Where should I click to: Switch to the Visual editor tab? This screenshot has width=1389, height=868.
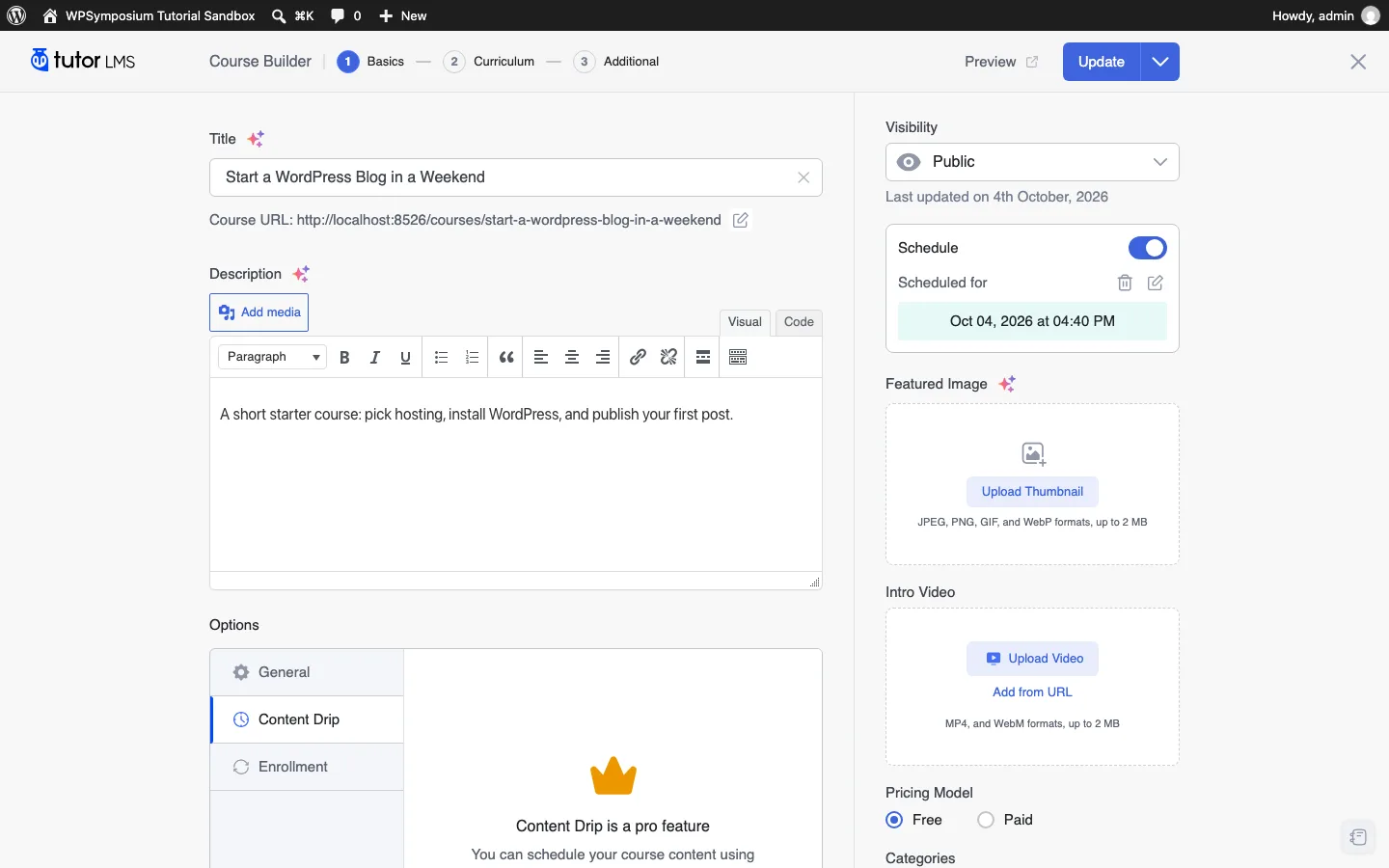[x=745, y=322]
